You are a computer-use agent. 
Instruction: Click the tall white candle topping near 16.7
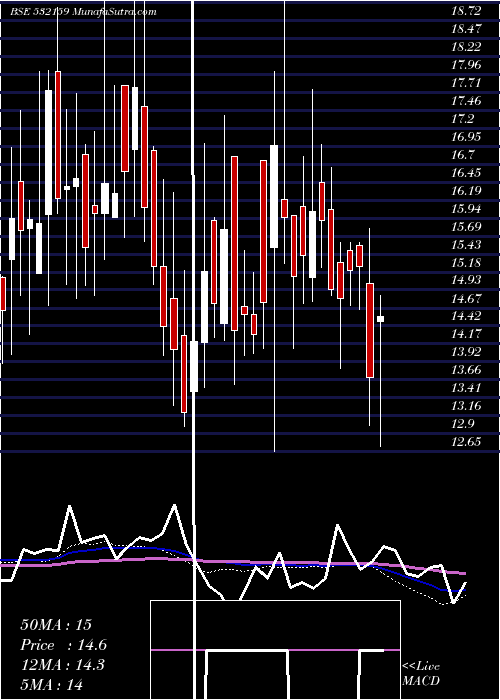click(274, 196)
